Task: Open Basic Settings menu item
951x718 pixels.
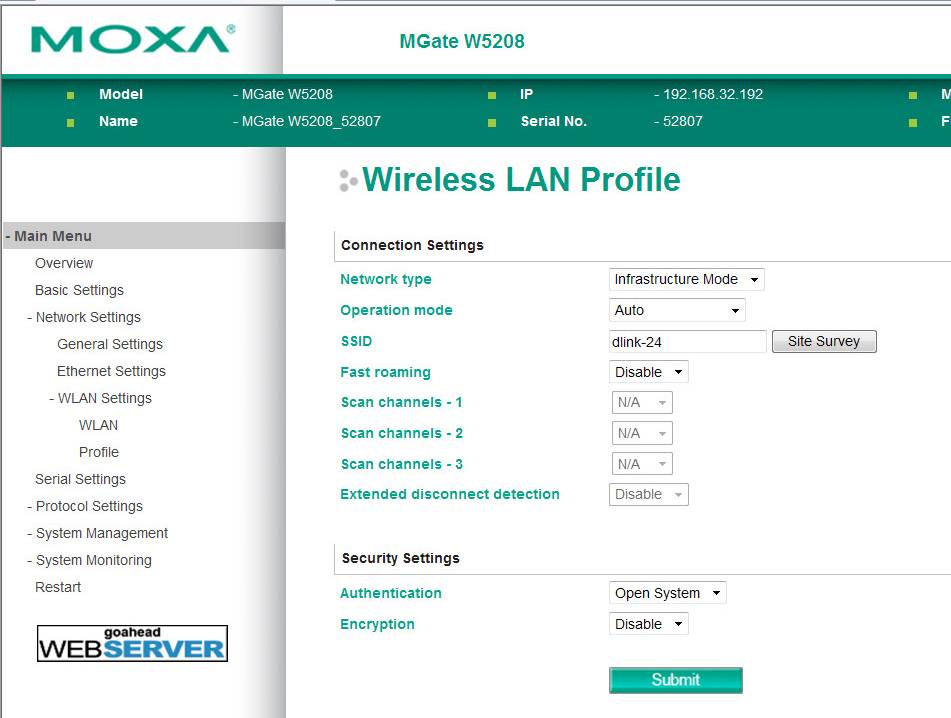Action: 79,290
